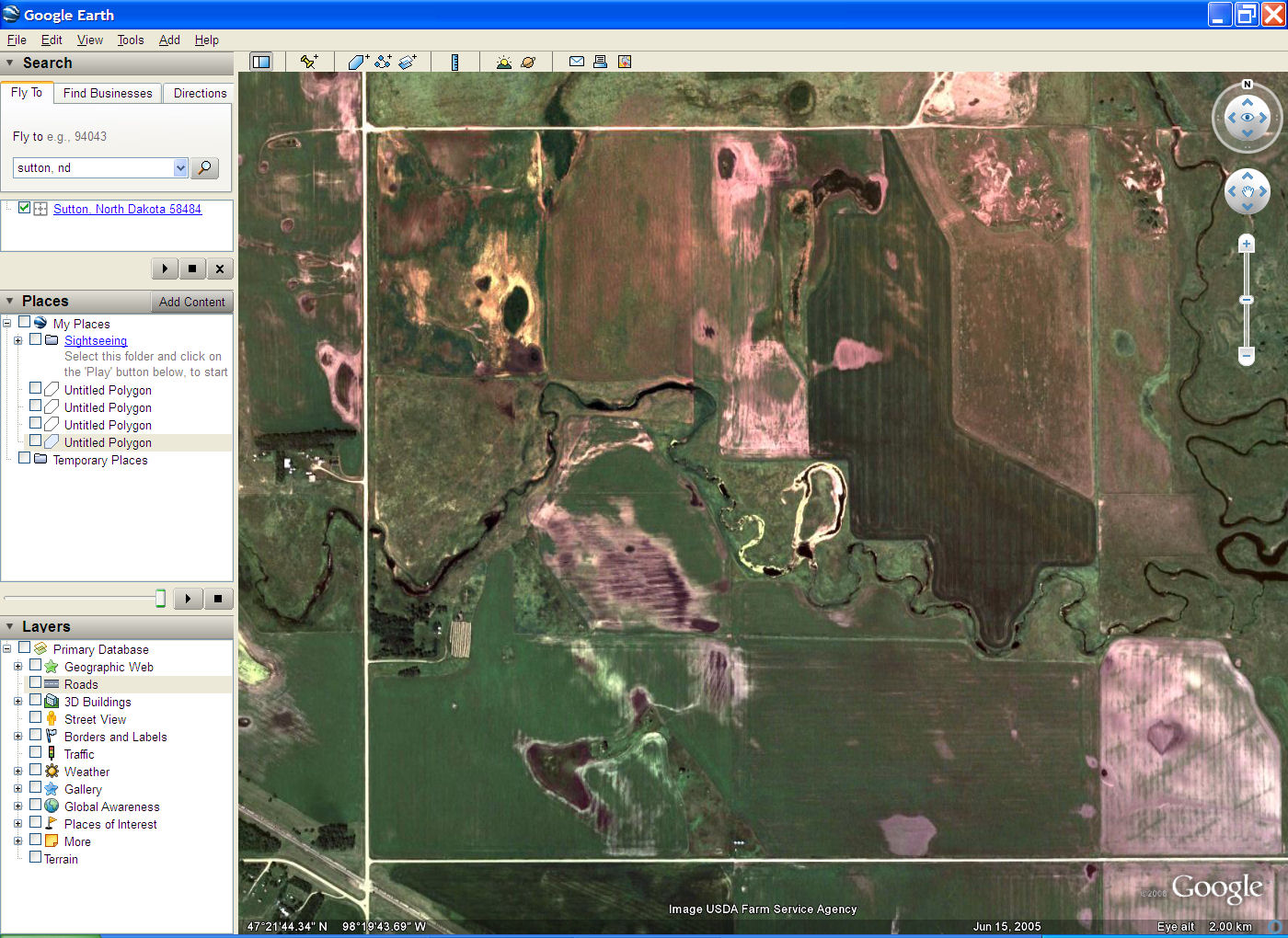Uncheck Sutton, North Dakota search result
Screen dimensions: 1288x938
click(25, 208)
